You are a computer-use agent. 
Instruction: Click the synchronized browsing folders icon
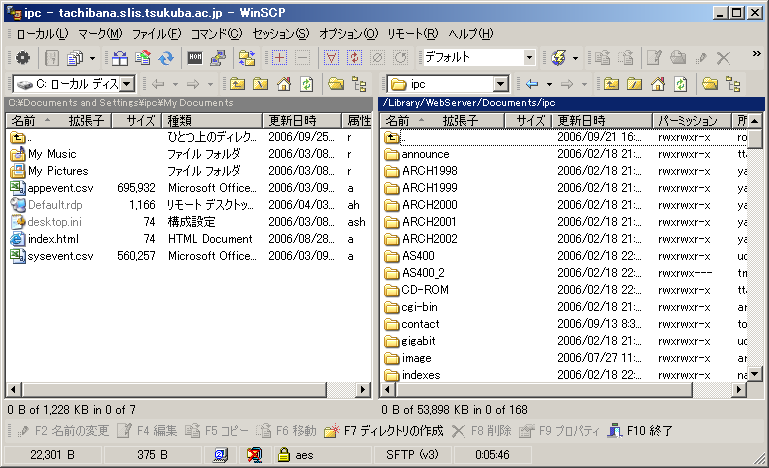[247, 58]
